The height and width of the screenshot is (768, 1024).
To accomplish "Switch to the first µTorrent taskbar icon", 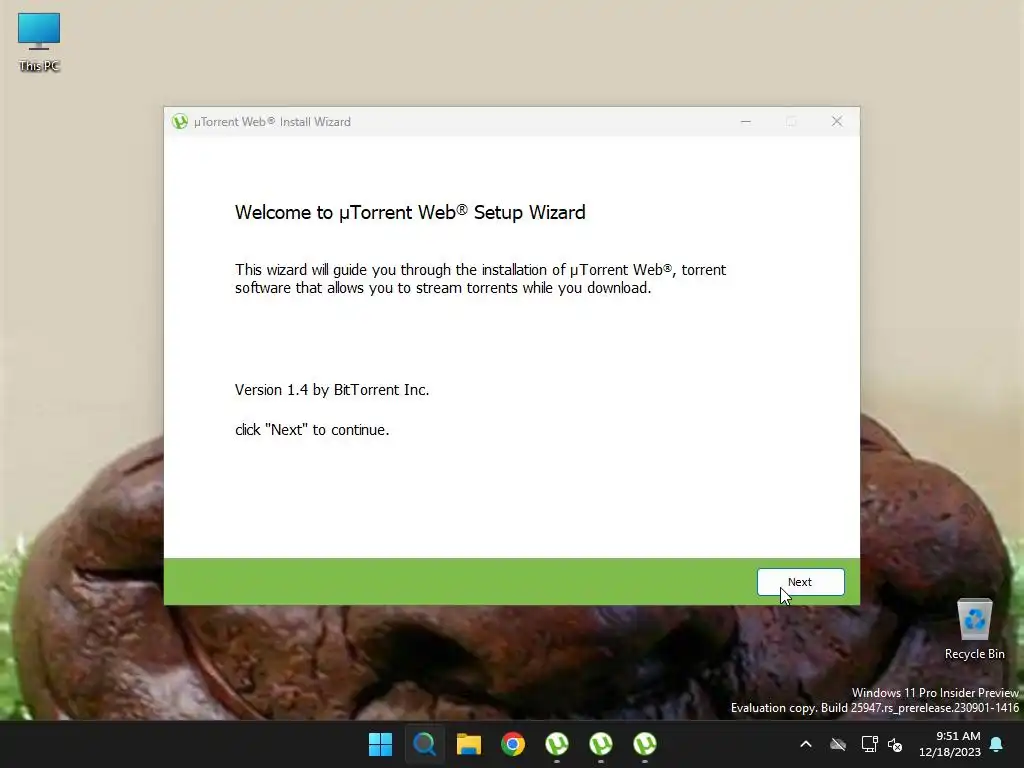I will 556,744.
